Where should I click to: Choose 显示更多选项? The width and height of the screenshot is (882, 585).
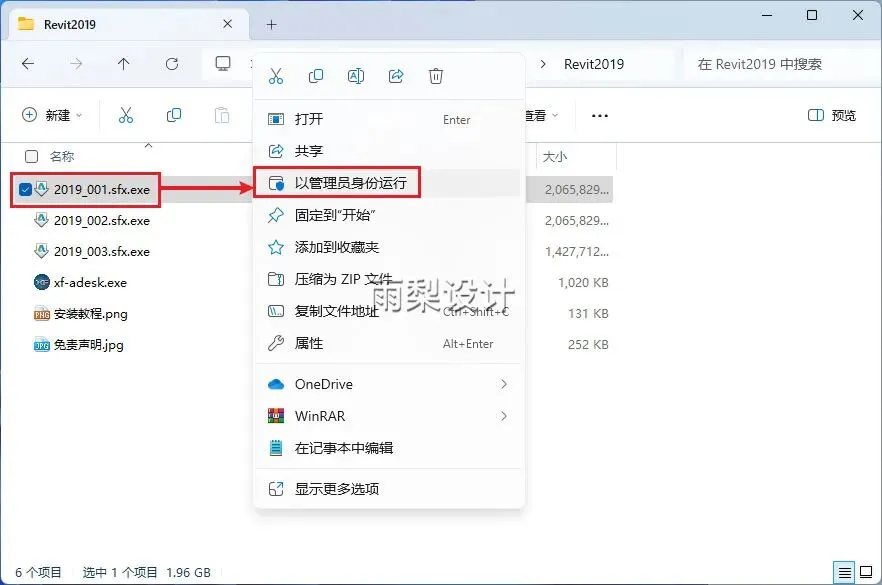click(387, 489)
